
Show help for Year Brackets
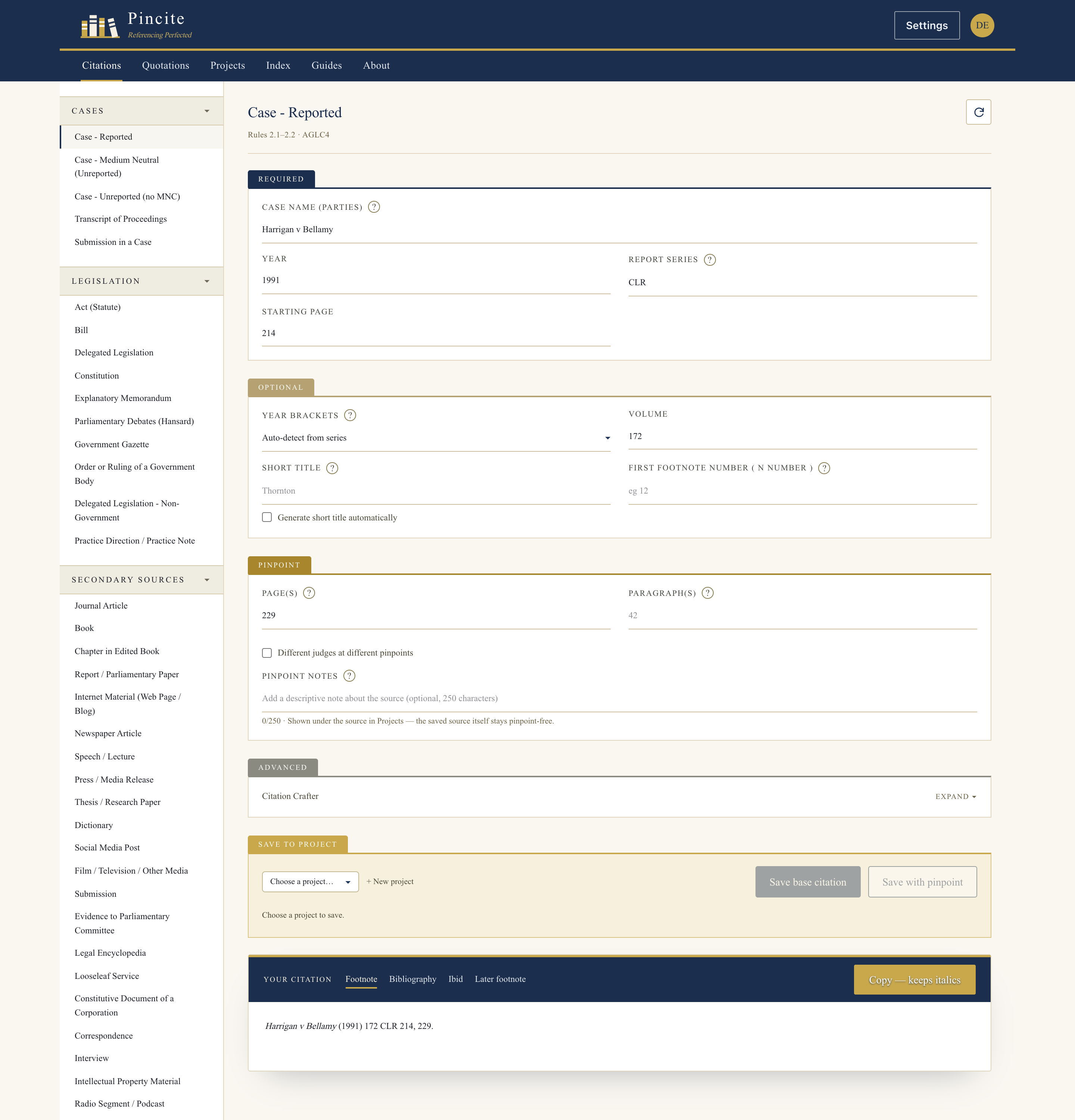point(350,416)
